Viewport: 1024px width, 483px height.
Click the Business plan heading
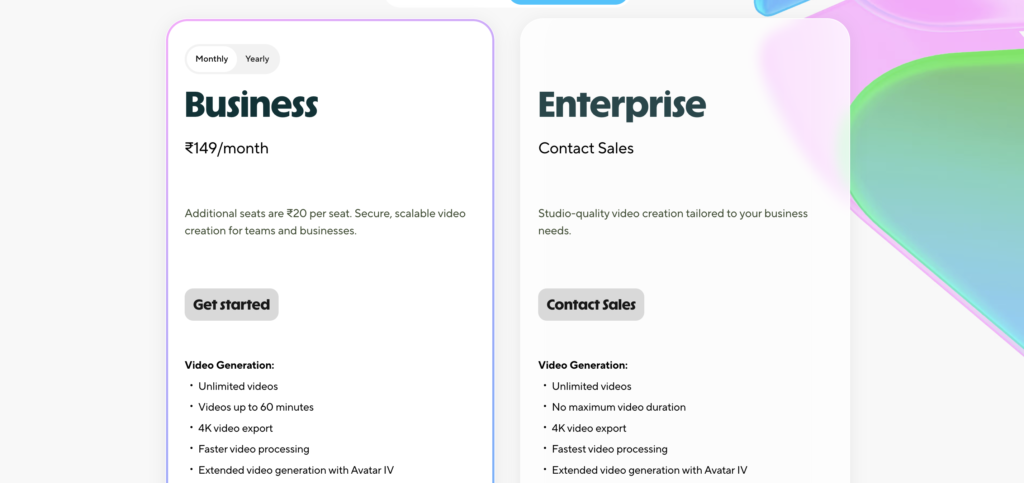[x=251, y=105]
